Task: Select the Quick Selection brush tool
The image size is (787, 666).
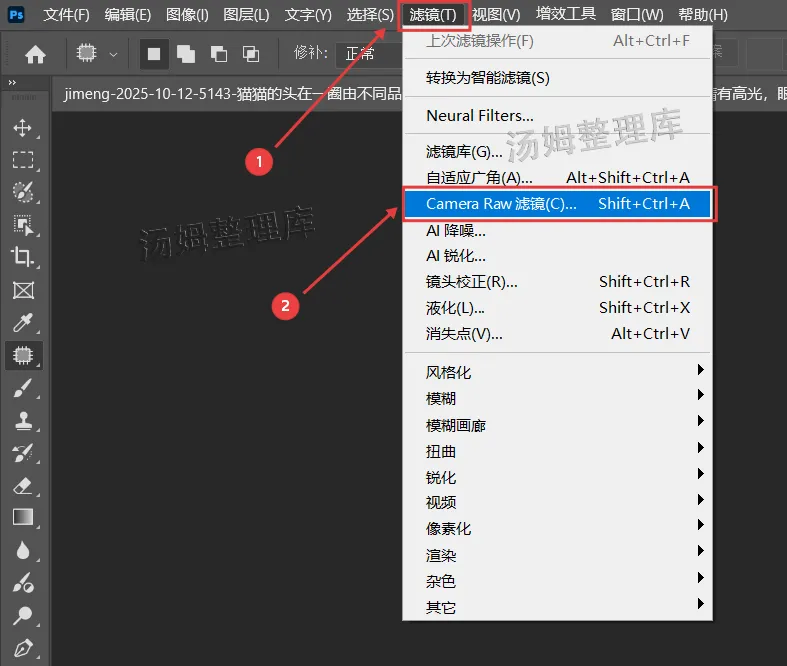Action: click(23, 192)
